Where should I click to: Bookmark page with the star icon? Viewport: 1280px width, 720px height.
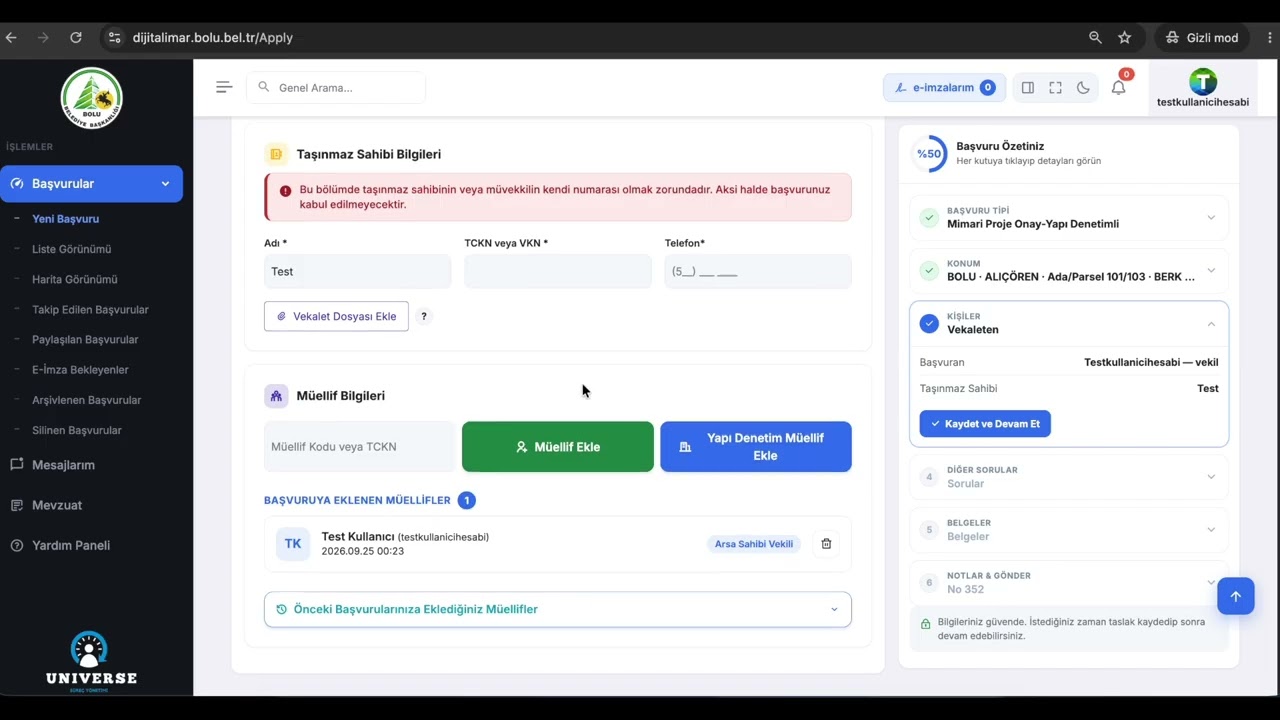[1124, 37]
